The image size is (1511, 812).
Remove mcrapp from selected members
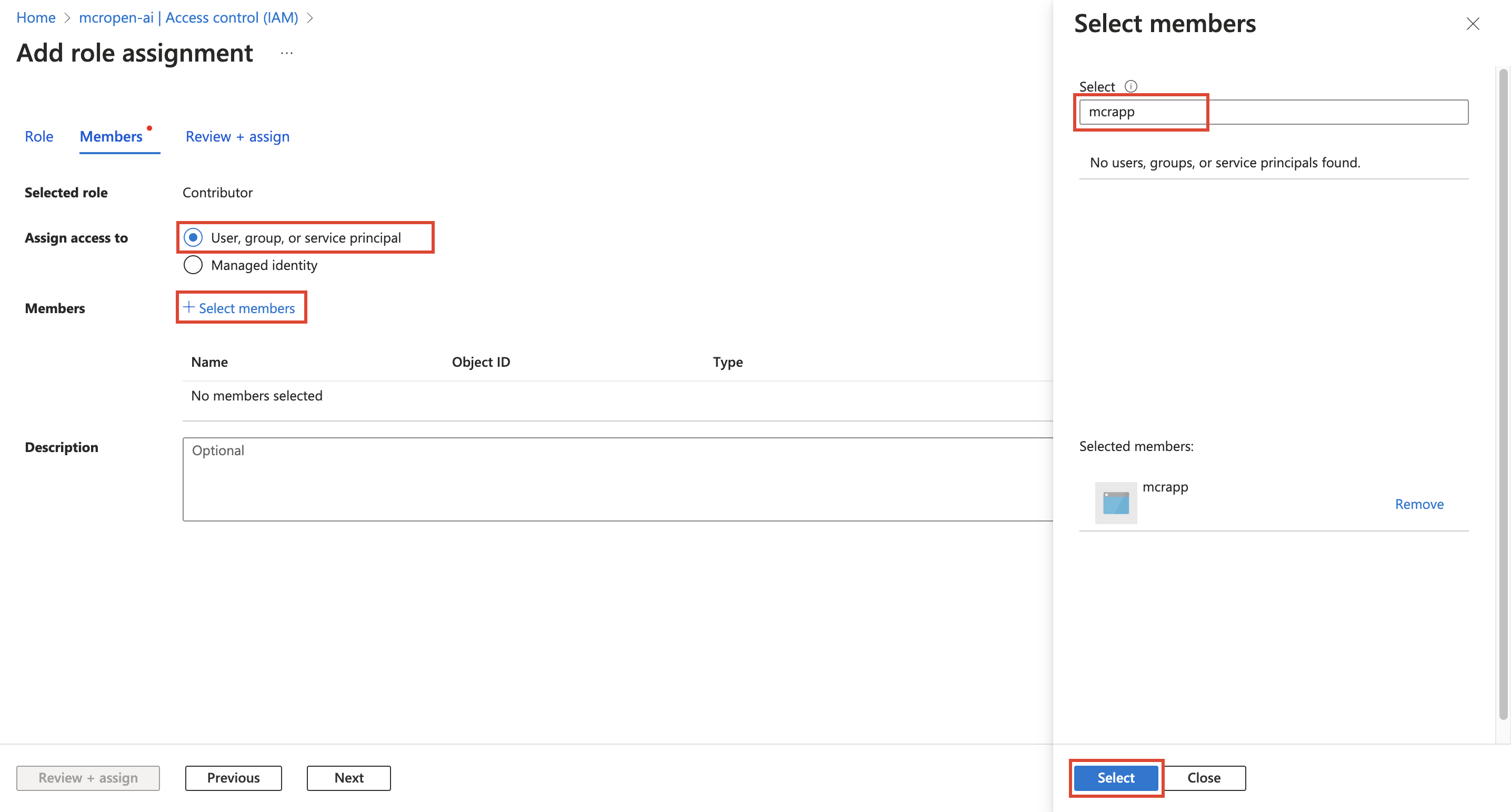1419,504
